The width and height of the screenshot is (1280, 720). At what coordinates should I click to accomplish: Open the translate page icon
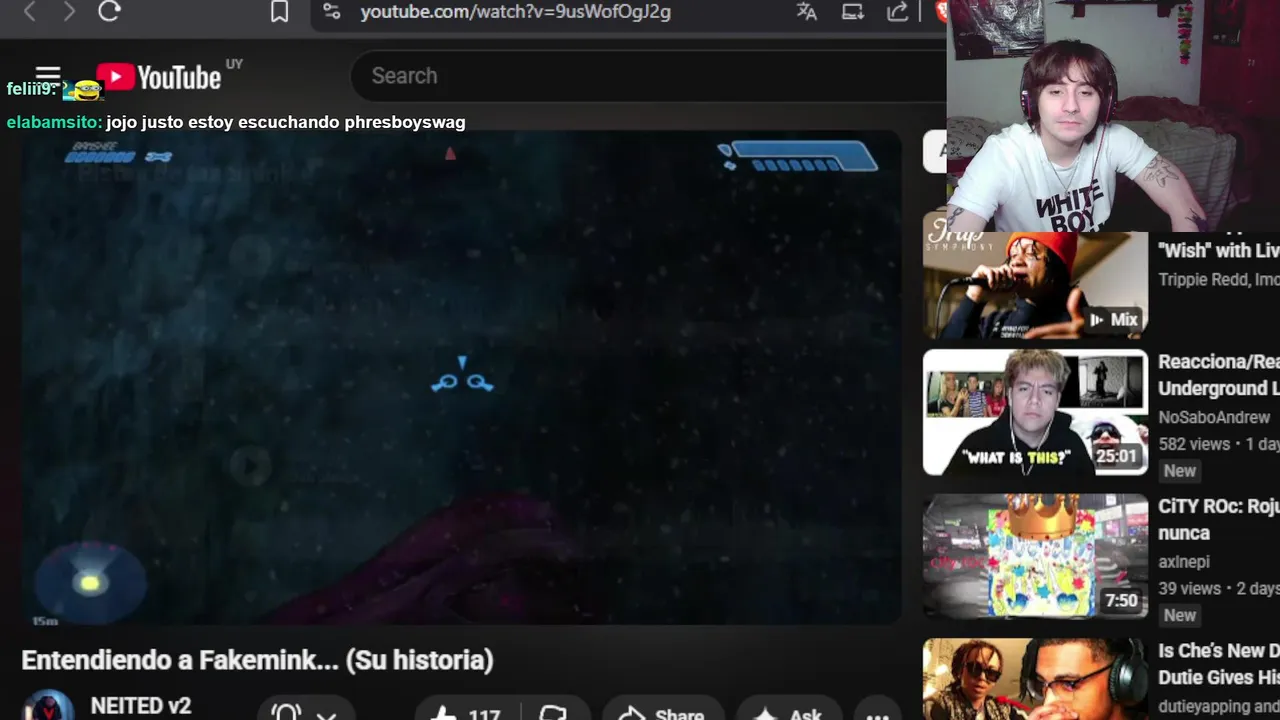click(806, 12)
